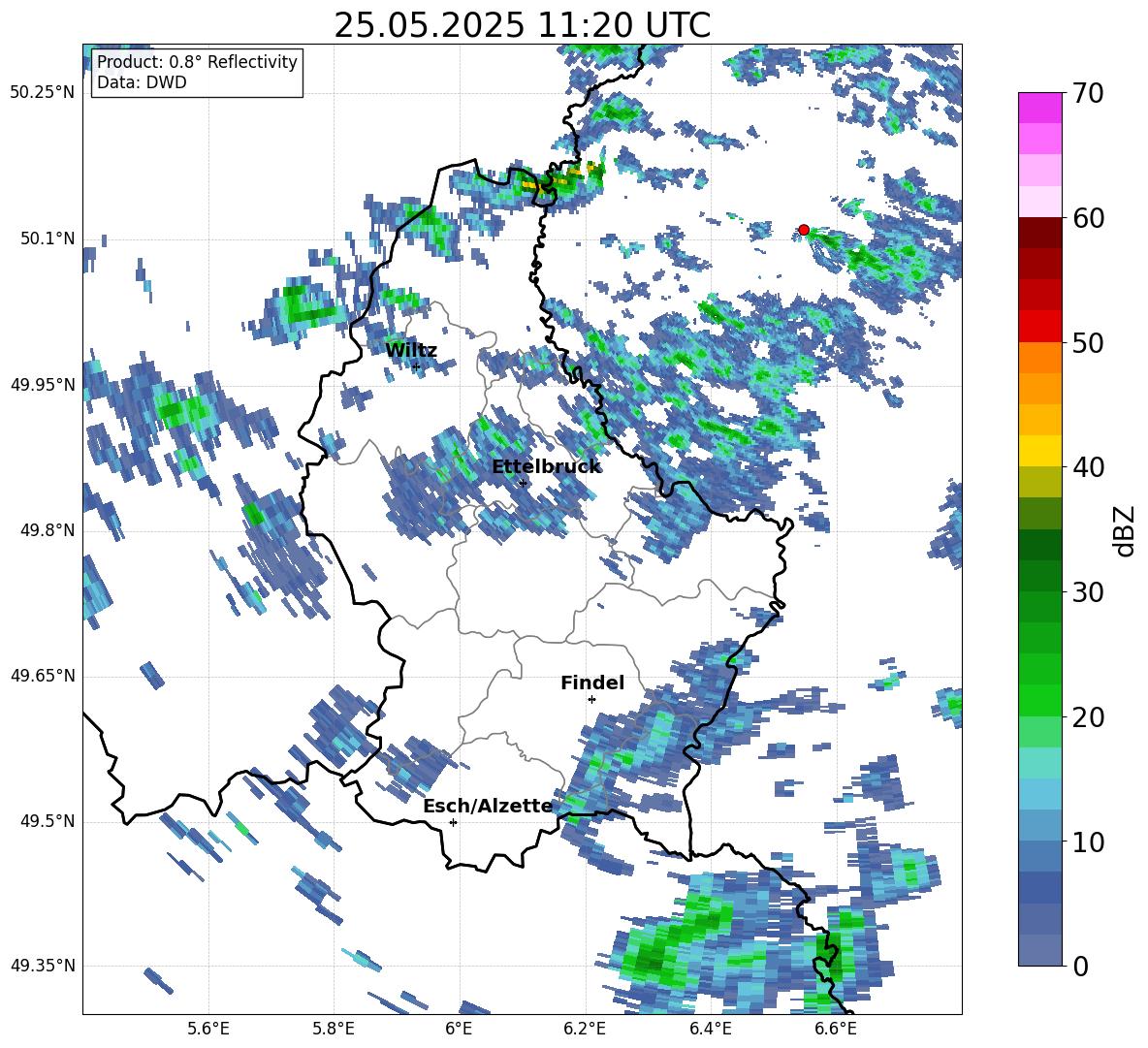The image size is (1148, 1048).
Task: Click the magenta colorbar segment at top
Action: (x=1039, y=109)
